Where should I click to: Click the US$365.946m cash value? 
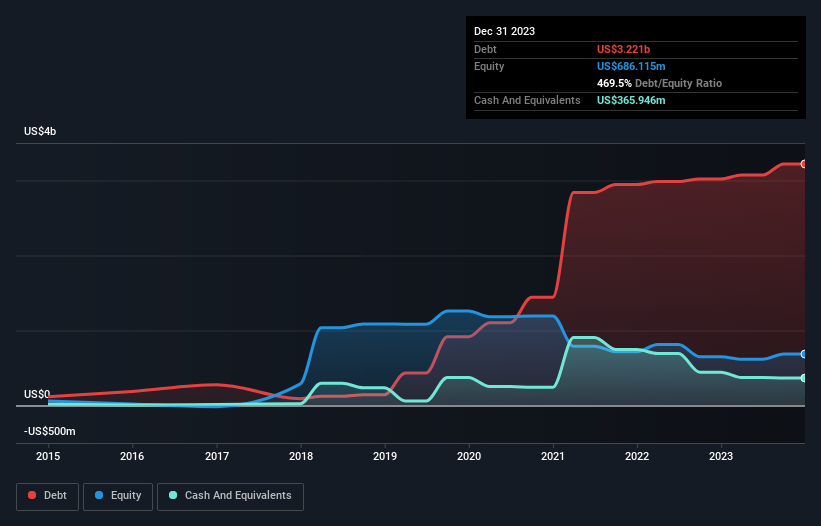click(631, 100)
